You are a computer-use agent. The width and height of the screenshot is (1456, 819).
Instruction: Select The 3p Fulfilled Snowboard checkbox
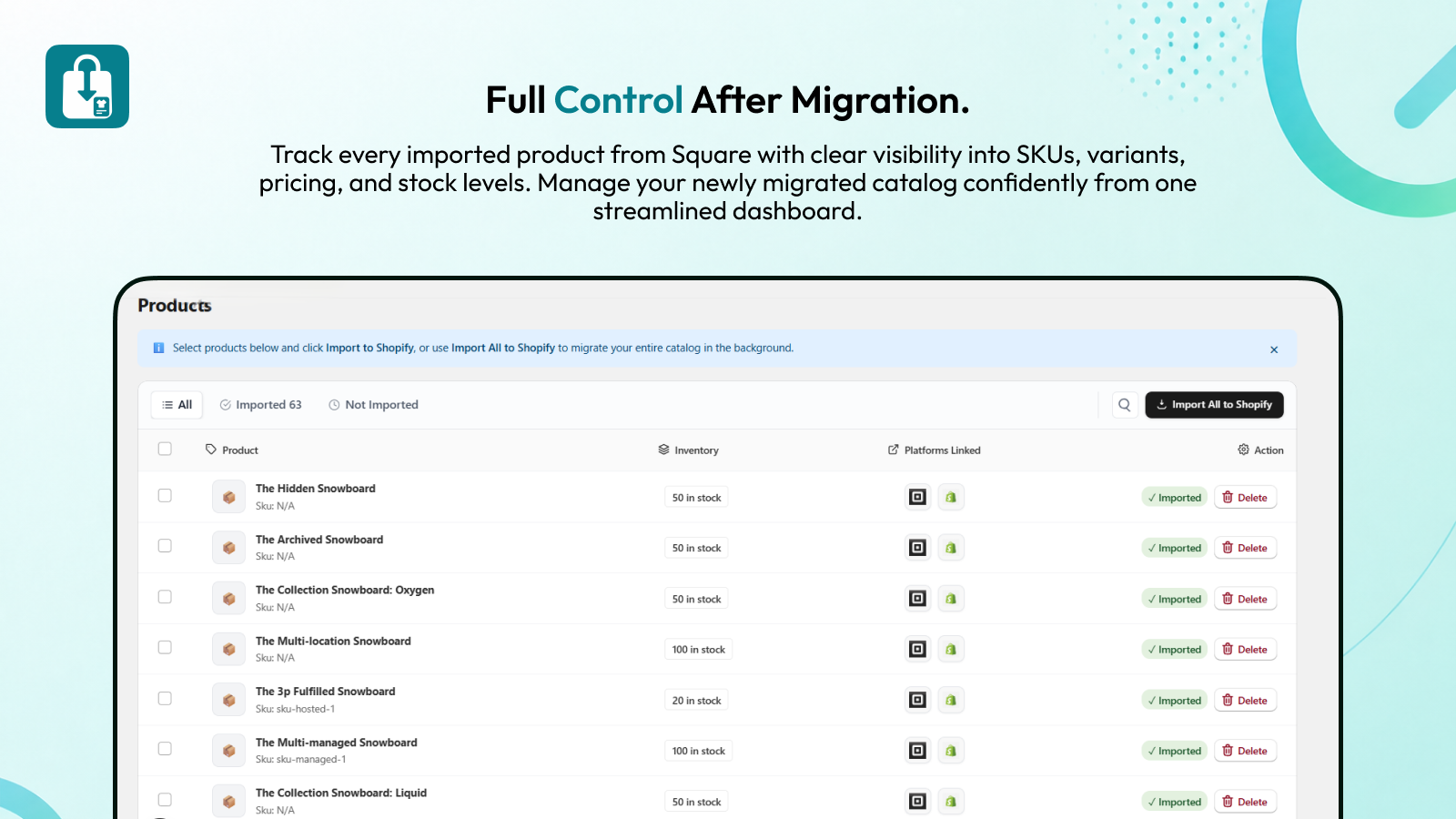165,699
